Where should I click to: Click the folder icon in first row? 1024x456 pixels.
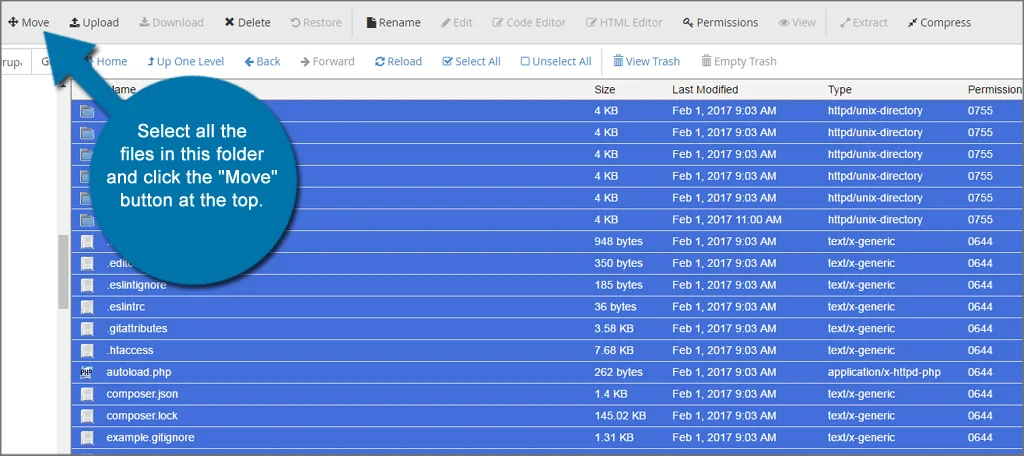tap(87, 111)
